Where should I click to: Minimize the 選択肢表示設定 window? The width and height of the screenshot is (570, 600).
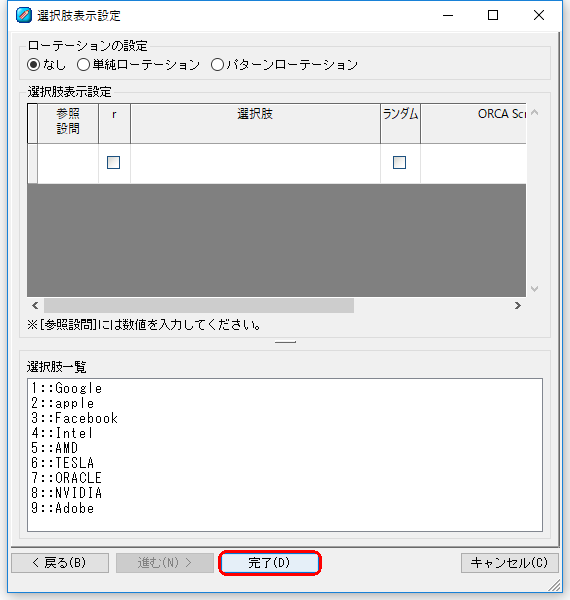coord(448,15)
